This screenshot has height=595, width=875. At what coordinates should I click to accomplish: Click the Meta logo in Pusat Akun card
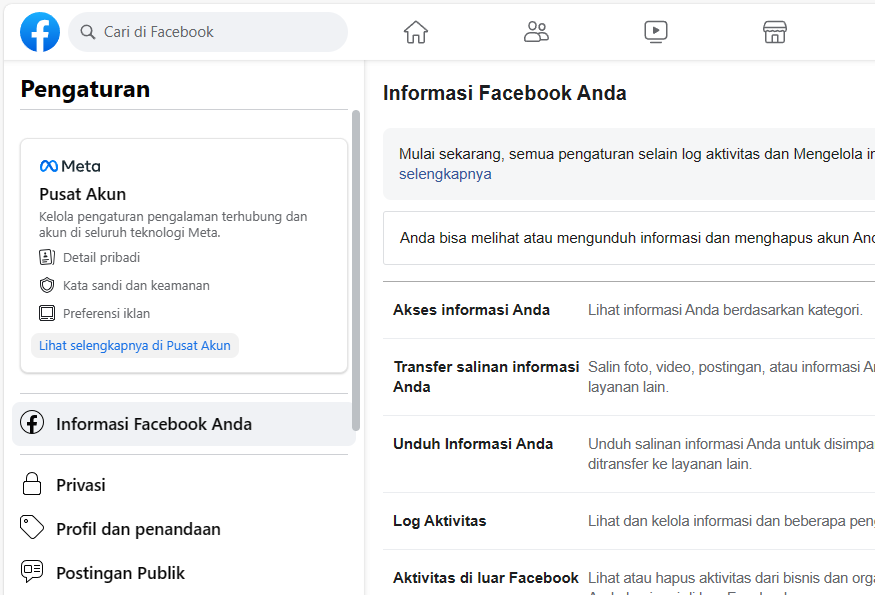click(70, 166)
